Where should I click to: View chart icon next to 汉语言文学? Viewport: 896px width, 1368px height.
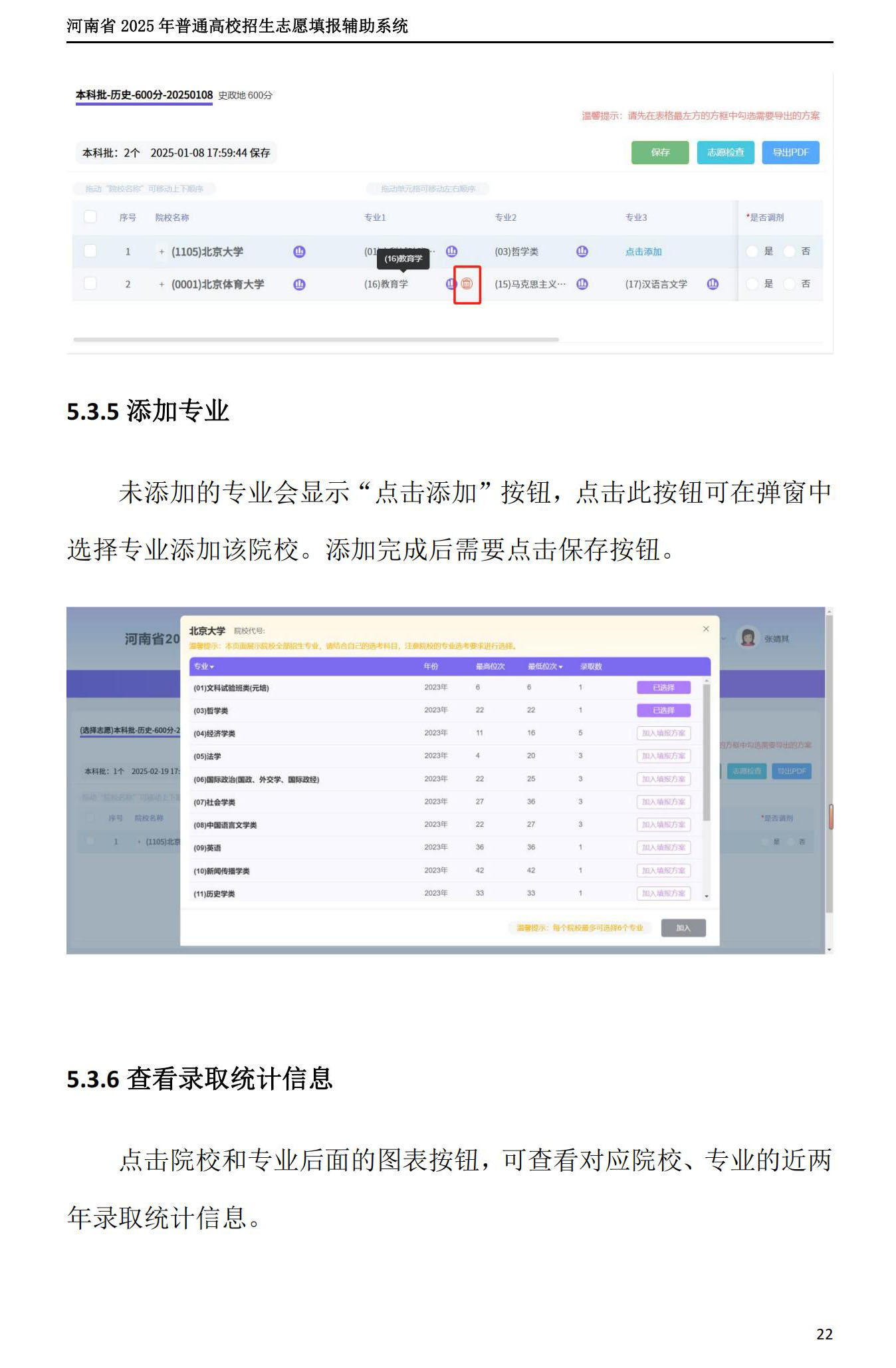pyautogui.click(x=713, y=284)
